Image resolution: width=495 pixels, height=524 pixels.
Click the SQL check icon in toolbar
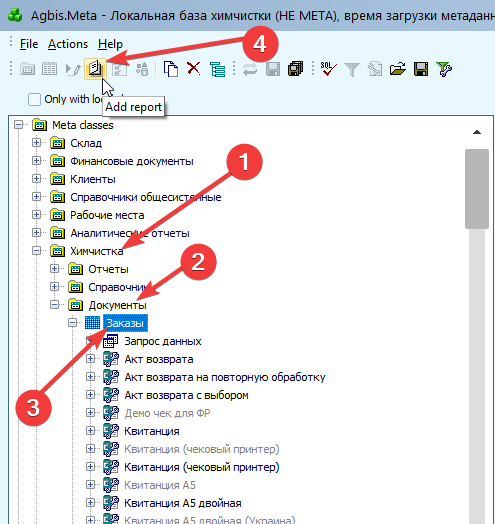click(329, 69)
